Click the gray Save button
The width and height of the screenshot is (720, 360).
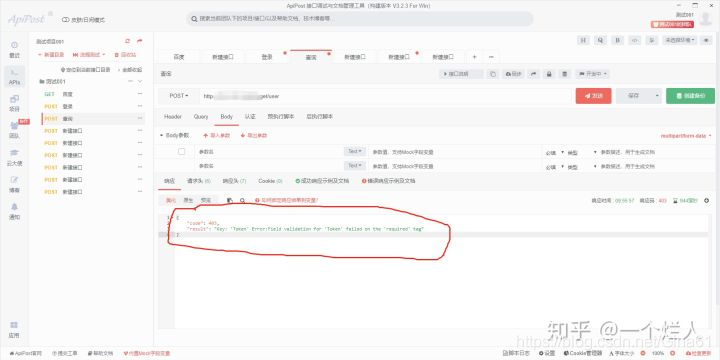pyautogui.click(x=634, y=96)
